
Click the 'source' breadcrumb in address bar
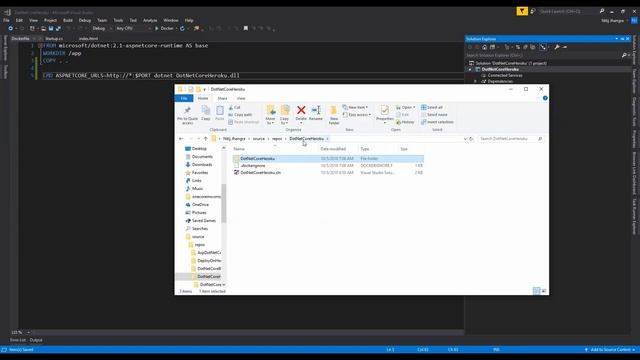(258, 139)
